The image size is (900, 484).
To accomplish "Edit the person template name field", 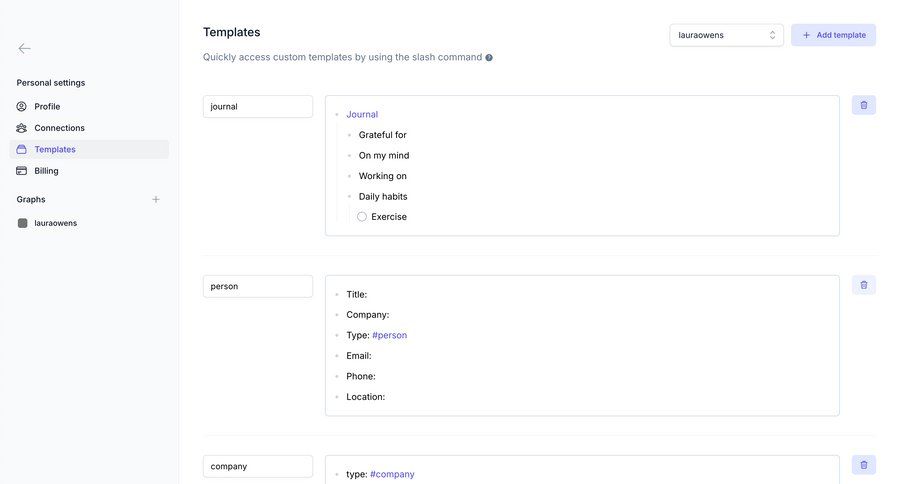I will (x=258, y=286).
